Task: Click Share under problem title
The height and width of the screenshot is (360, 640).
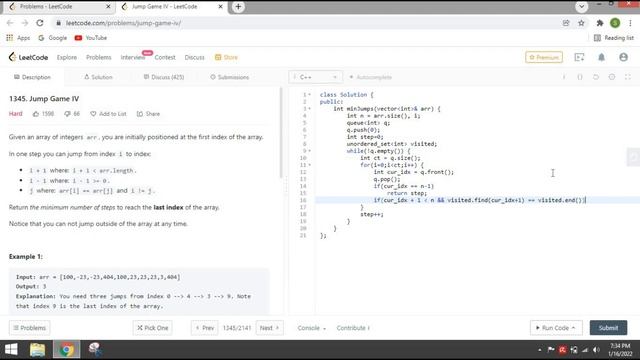Action: pos(148,114)
